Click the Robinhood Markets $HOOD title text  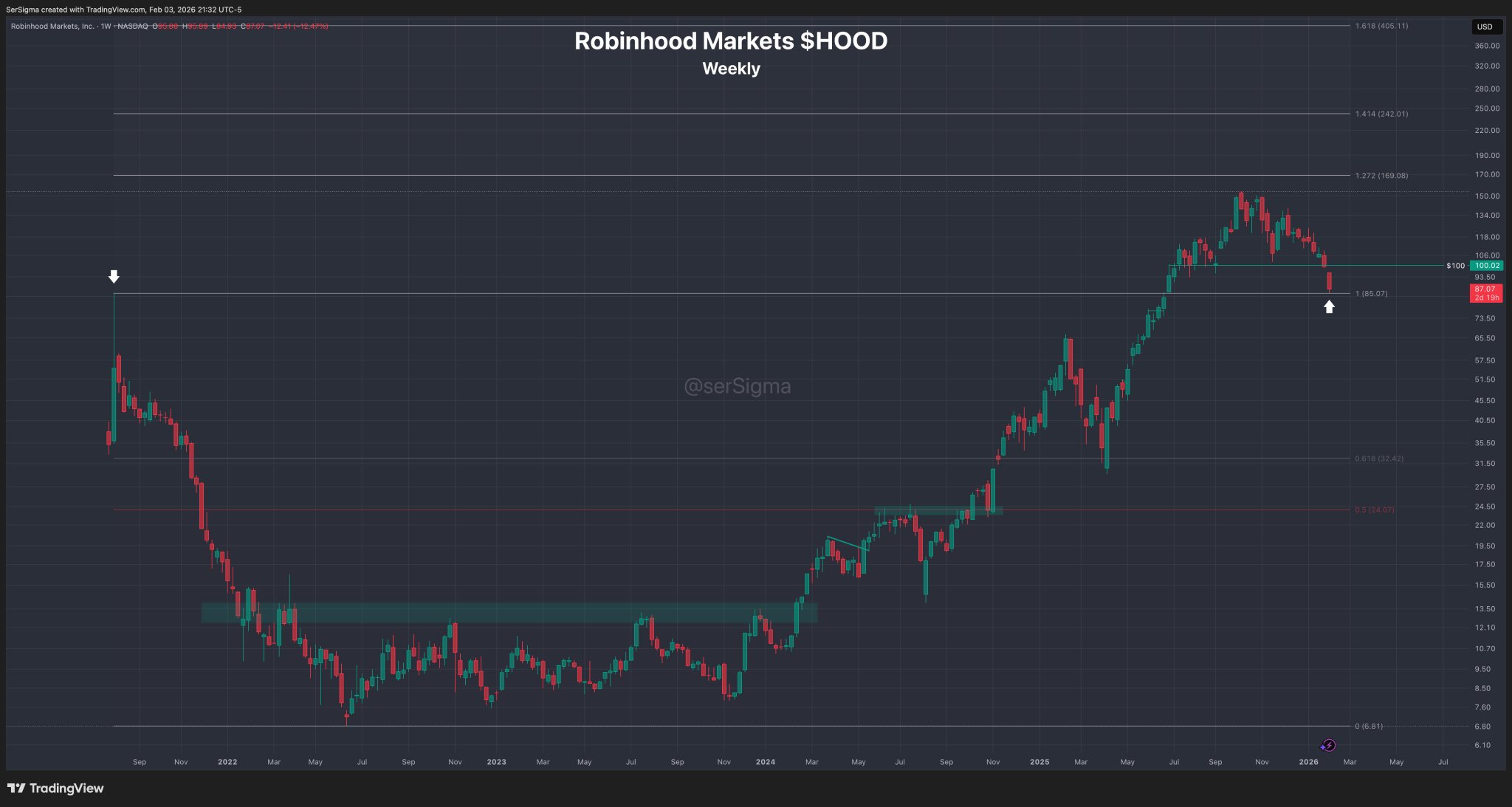[731, 41]
